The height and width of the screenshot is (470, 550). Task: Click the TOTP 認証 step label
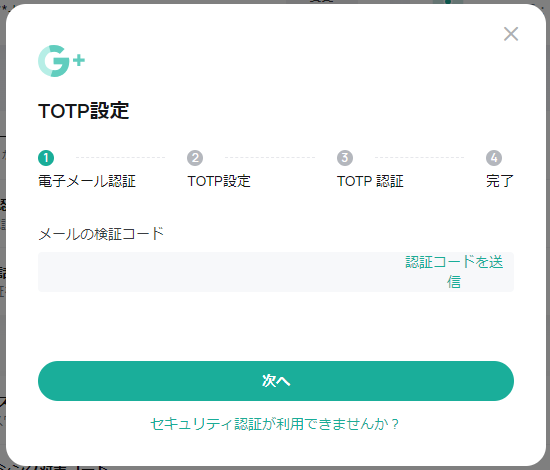pos(370,181)
